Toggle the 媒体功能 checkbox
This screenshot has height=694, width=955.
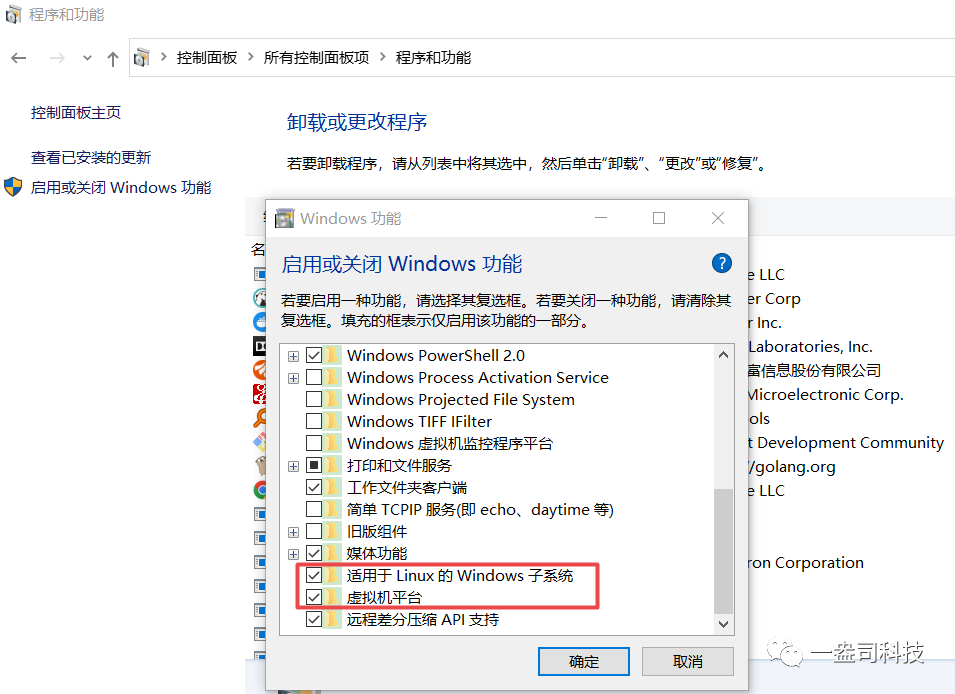tap(314, 553)
